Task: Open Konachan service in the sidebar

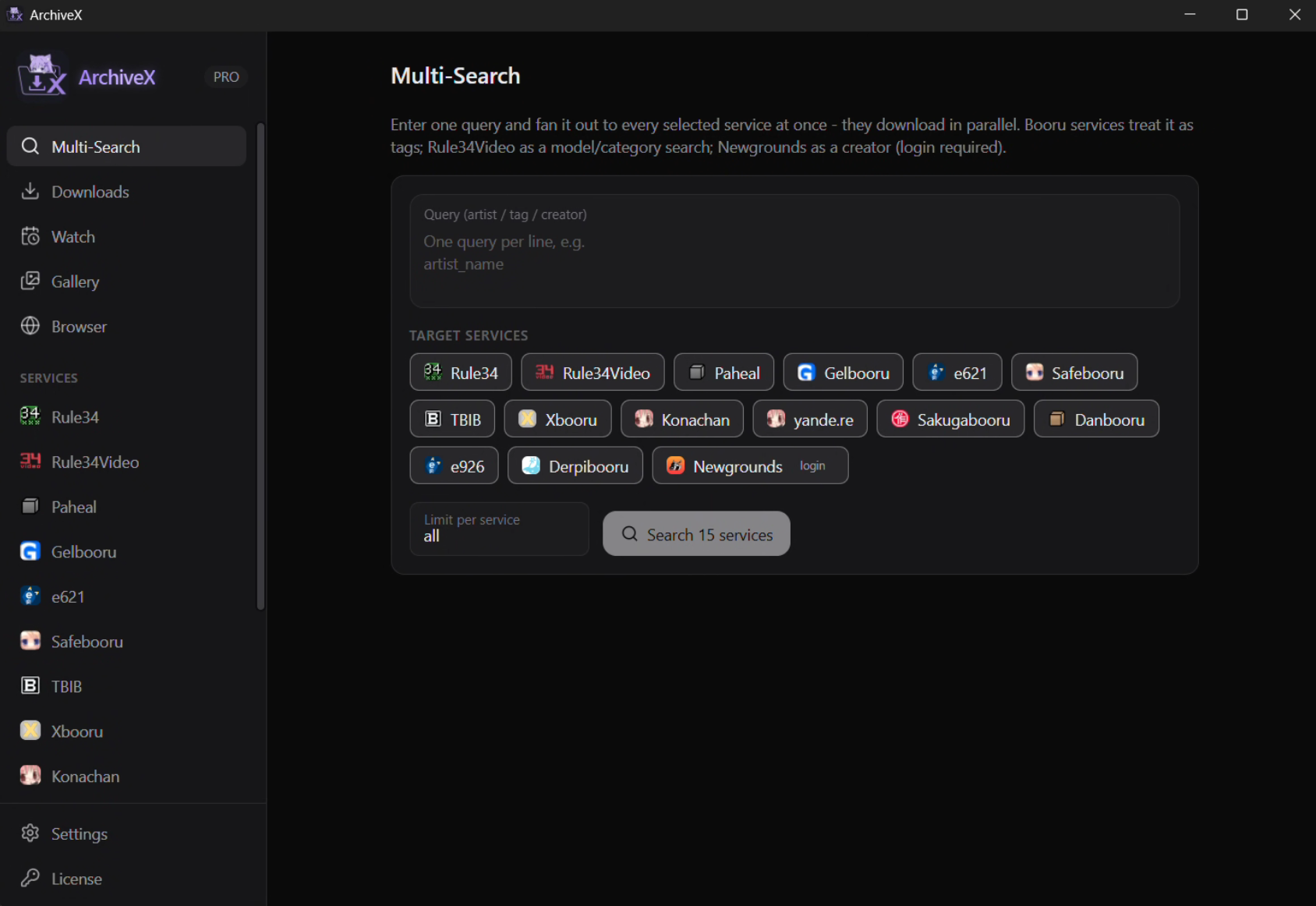Action: (x=126, y=777)
